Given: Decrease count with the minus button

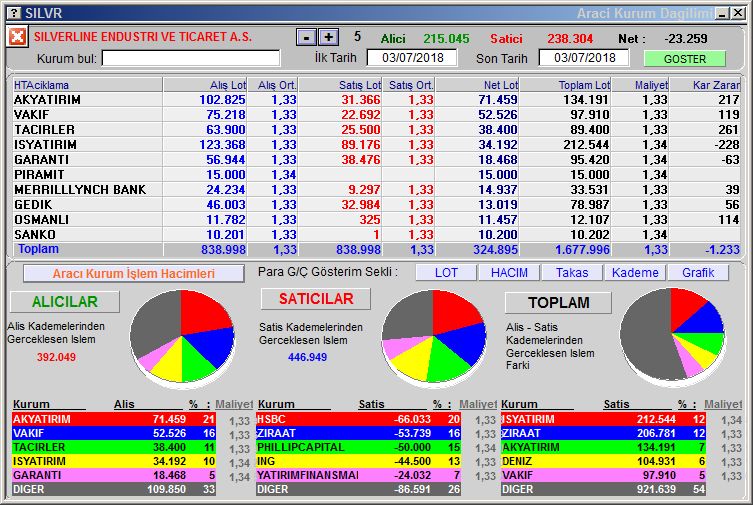Looking at the screenshot, I should [x=306, y=37].
